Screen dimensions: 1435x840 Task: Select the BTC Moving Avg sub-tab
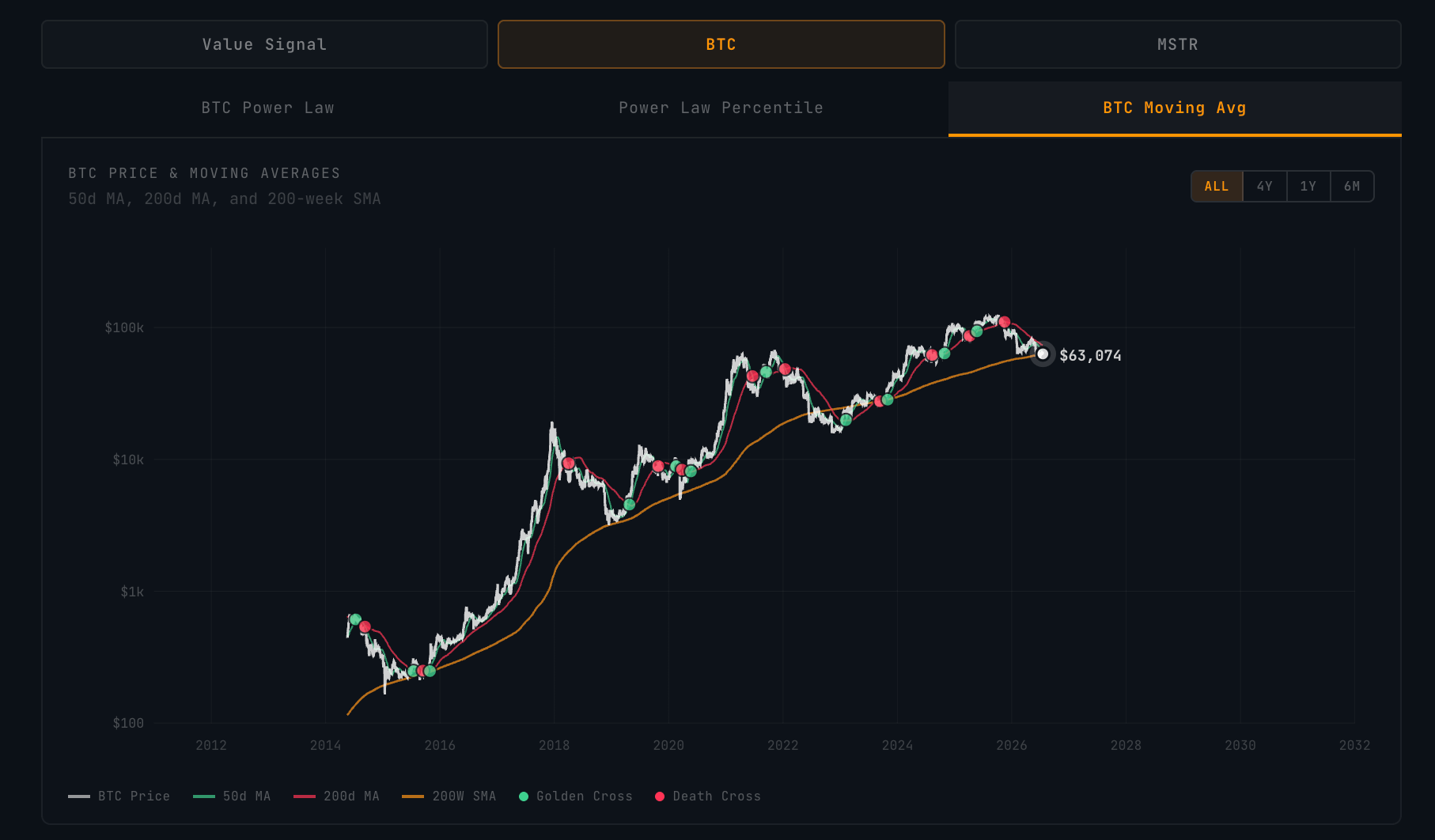[x=1175, y=108]
